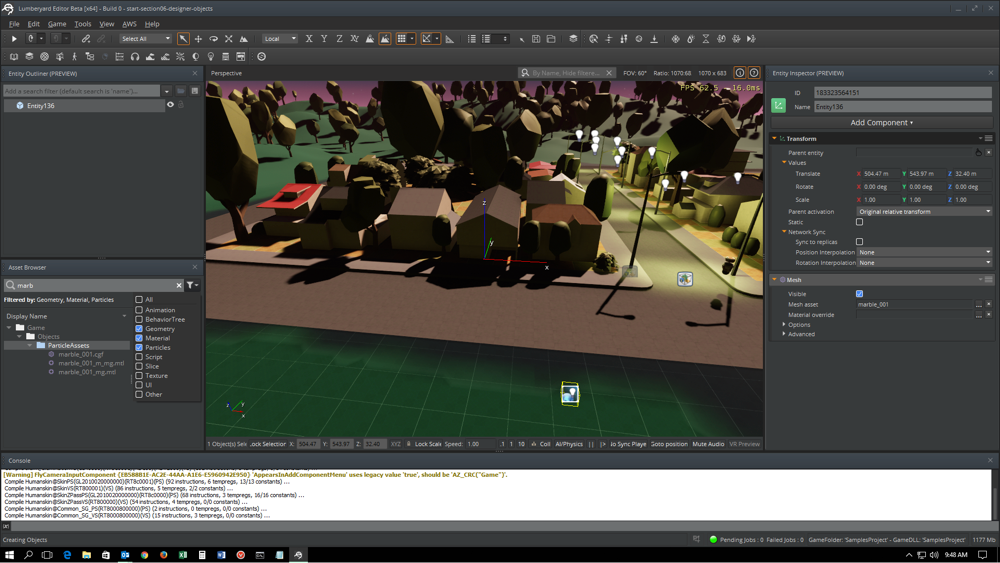Collapse the Transform component
The width and height of the screenshot is (1000, 563).
coord(775,138)
